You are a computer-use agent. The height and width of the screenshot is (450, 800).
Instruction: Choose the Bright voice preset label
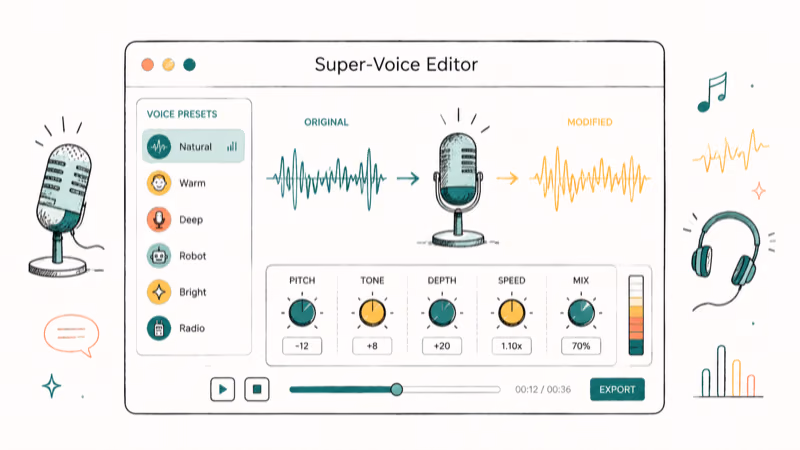(193, 292)
